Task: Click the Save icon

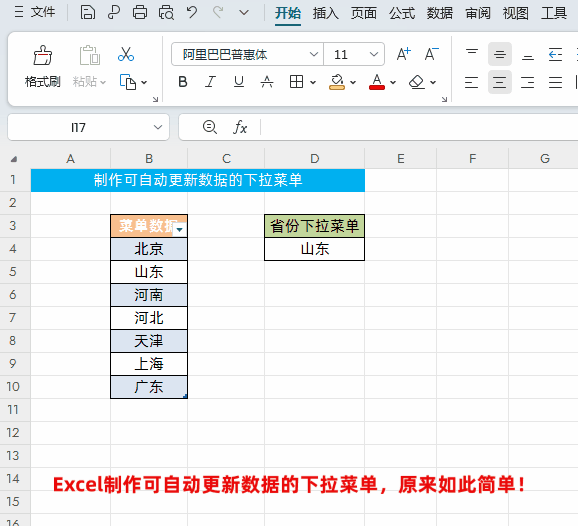Action: click(88, 12)
